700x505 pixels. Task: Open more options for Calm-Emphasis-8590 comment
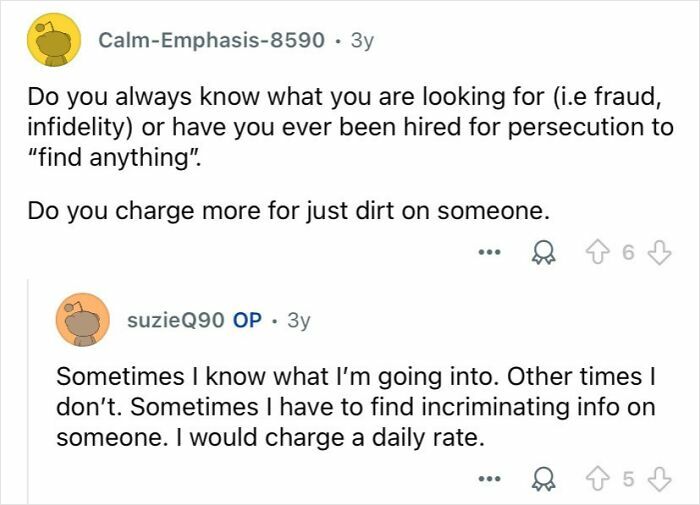pyautogui.click(x=489, y=253)
